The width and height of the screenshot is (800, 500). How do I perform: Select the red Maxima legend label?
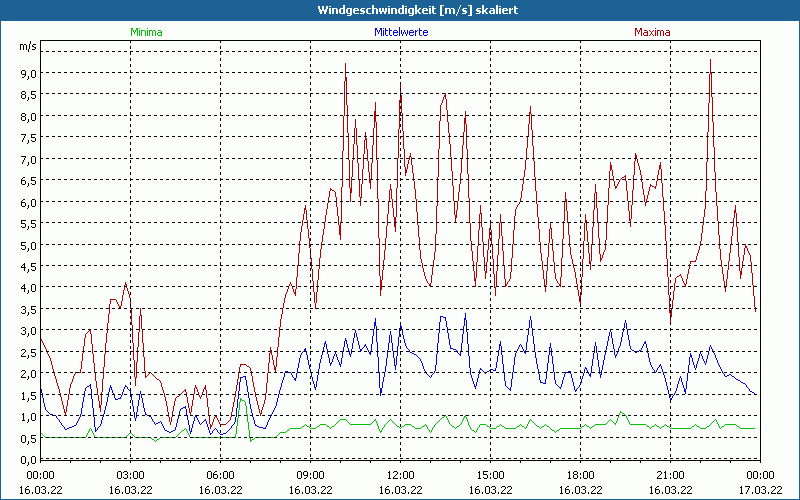[652, 32]
